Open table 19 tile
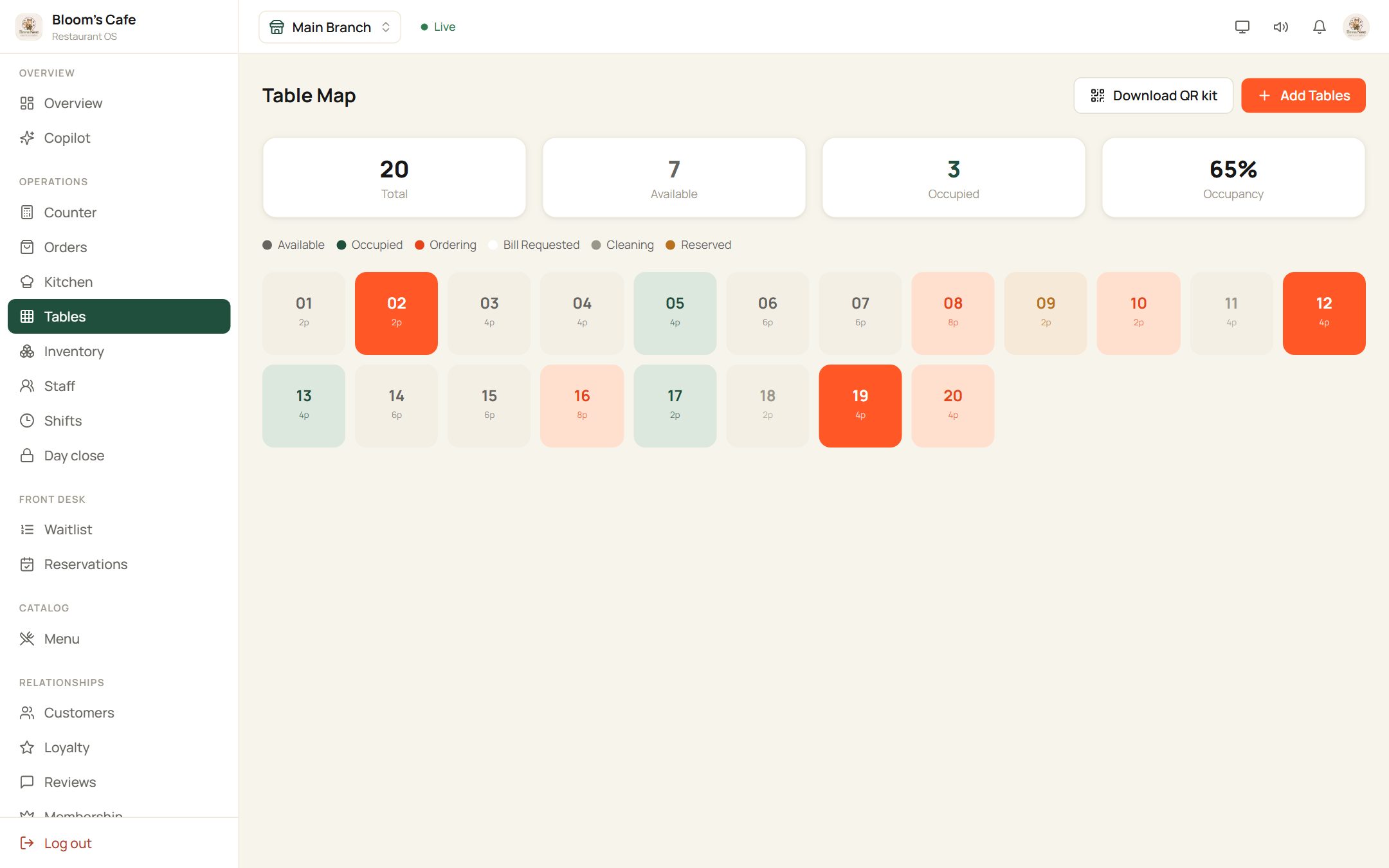Image resolution: width=1389 pixels, height=868 pixels. (x=860, y=406)
